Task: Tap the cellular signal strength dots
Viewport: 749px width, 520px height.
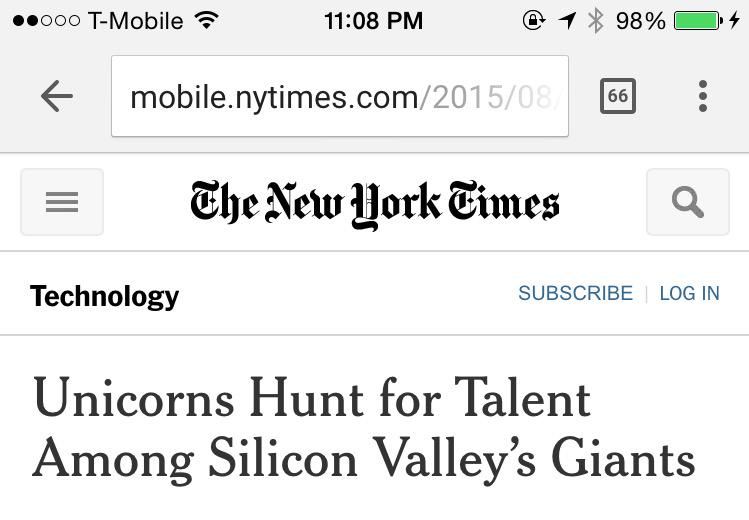Action: pos(46,20)
